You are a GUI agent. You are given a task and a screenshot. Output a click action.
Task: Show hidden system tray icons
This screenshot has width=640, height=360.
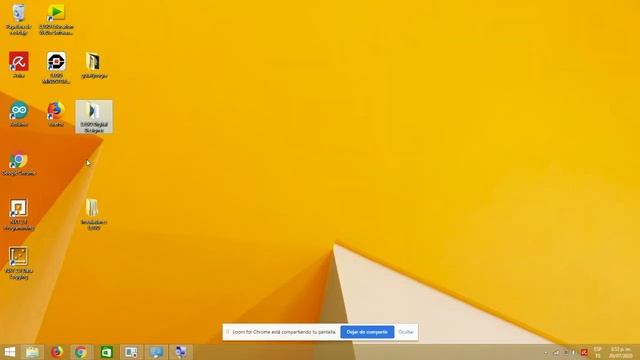coord(546,352)
